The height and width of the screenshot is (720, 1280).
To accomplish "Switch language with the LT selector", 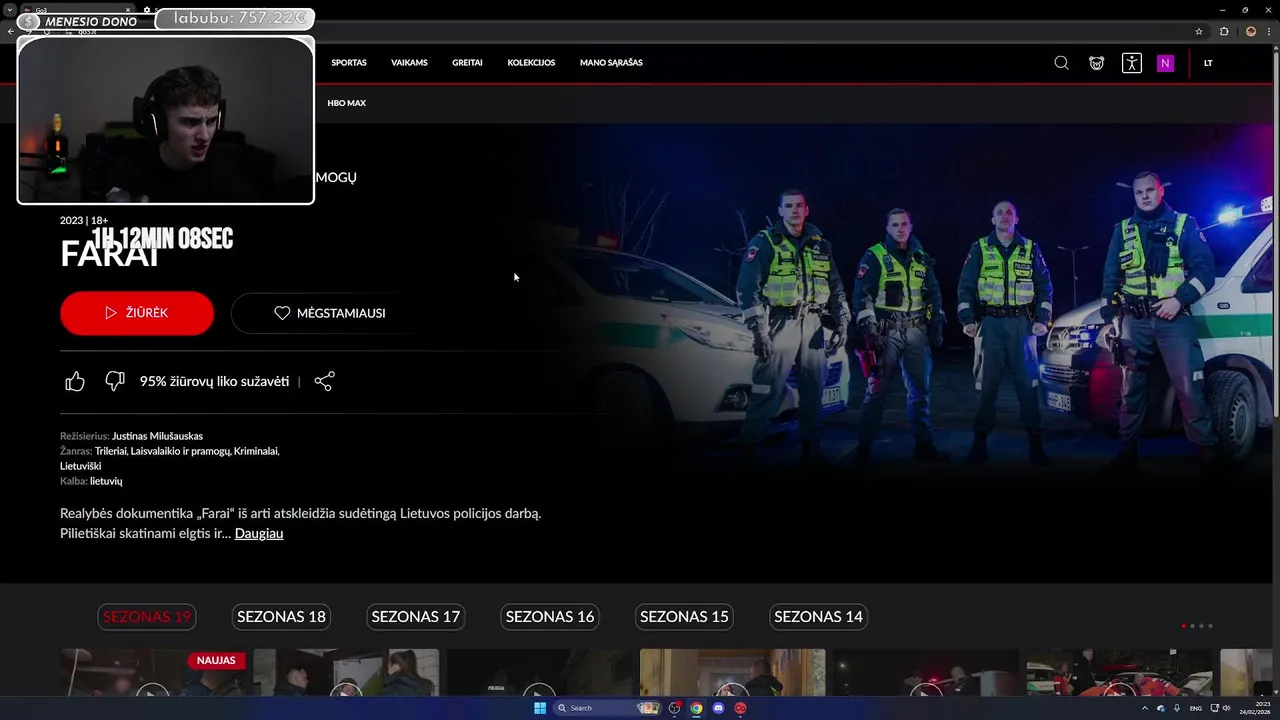I will click(1208, 63).
